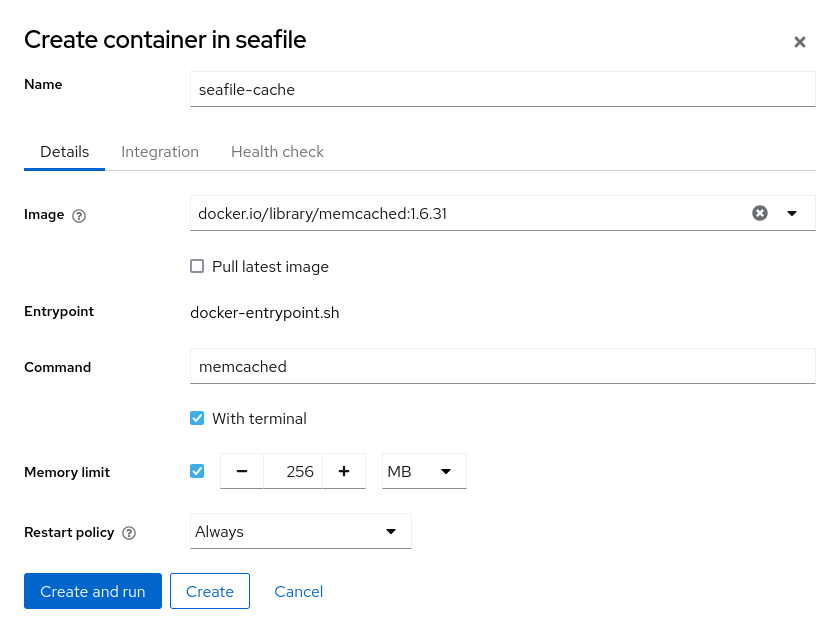Screen dimensions: 838x632
Task: Switch to the Integration tab
Action: coord(160,152)
